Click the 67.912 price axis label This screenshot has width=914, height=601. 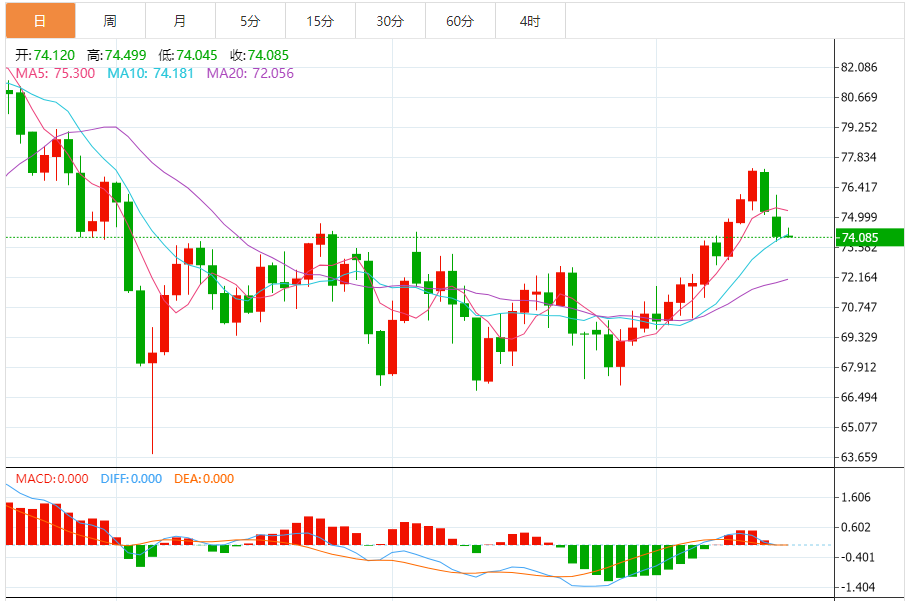coord(859,367)
